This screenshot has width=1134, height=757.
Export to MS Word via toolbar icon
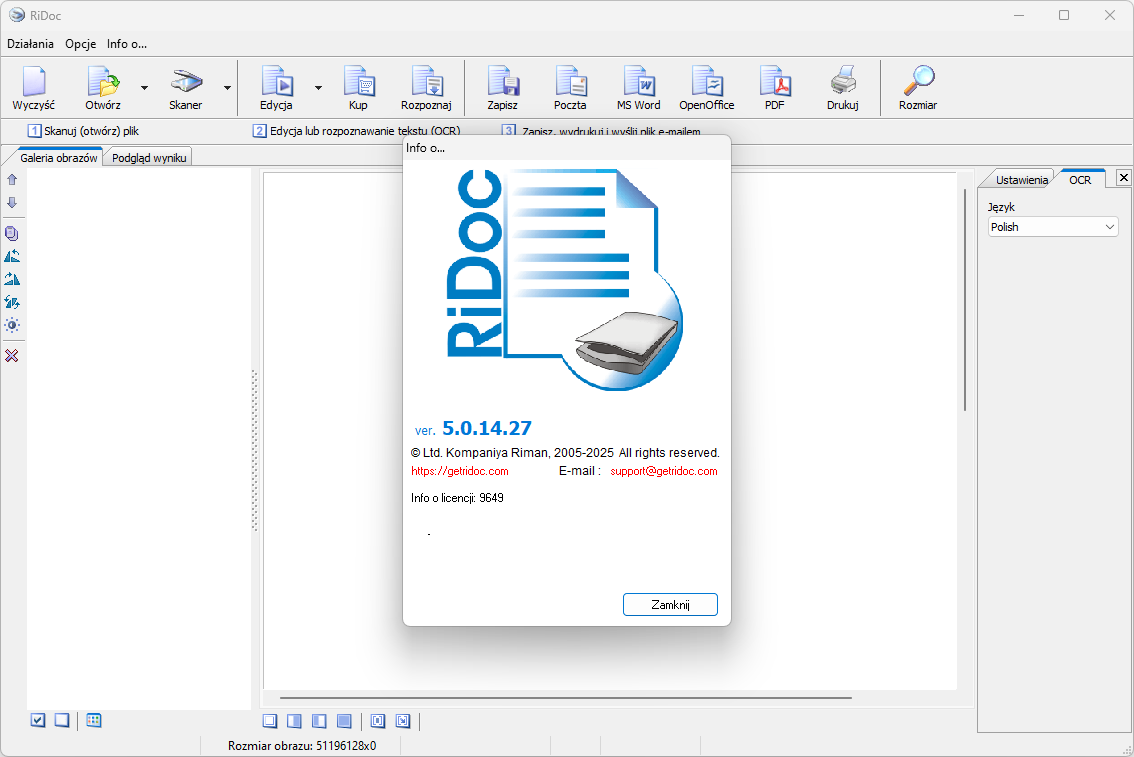click(639, 81)
